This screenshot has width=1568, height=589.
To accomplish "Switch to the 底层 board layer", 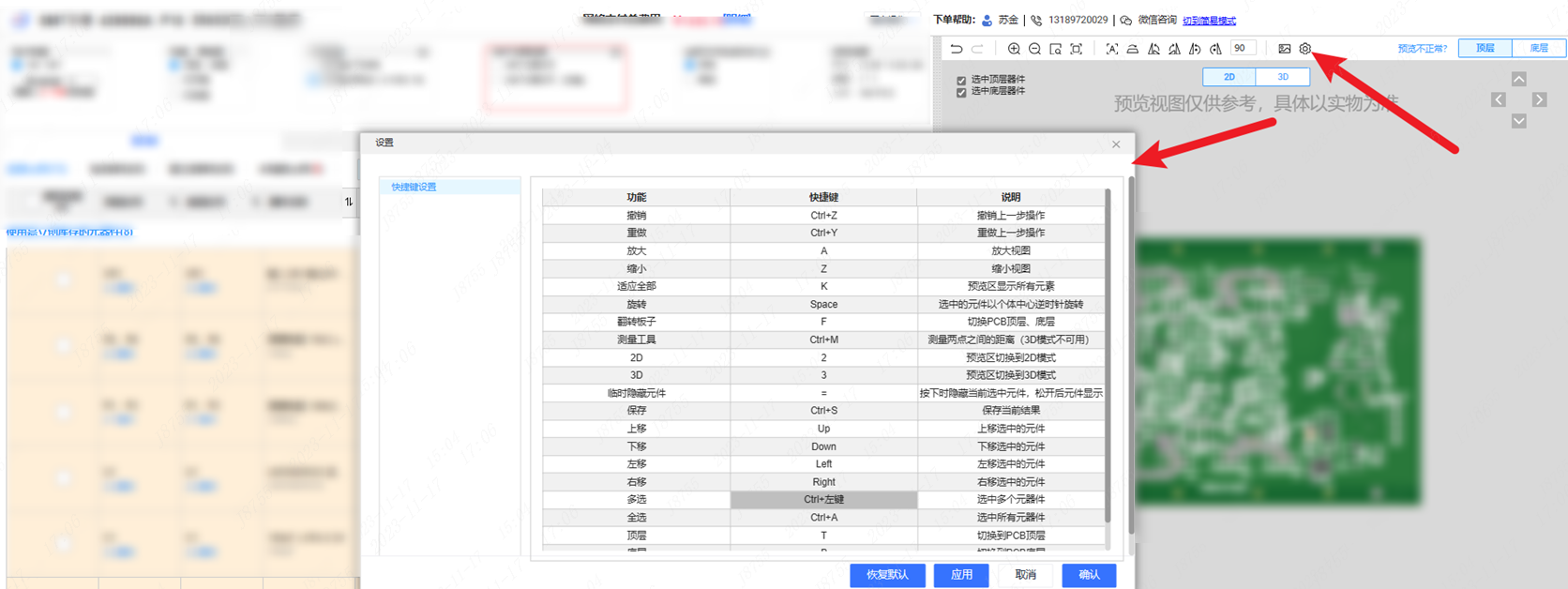I will (x=1539, y=48).
